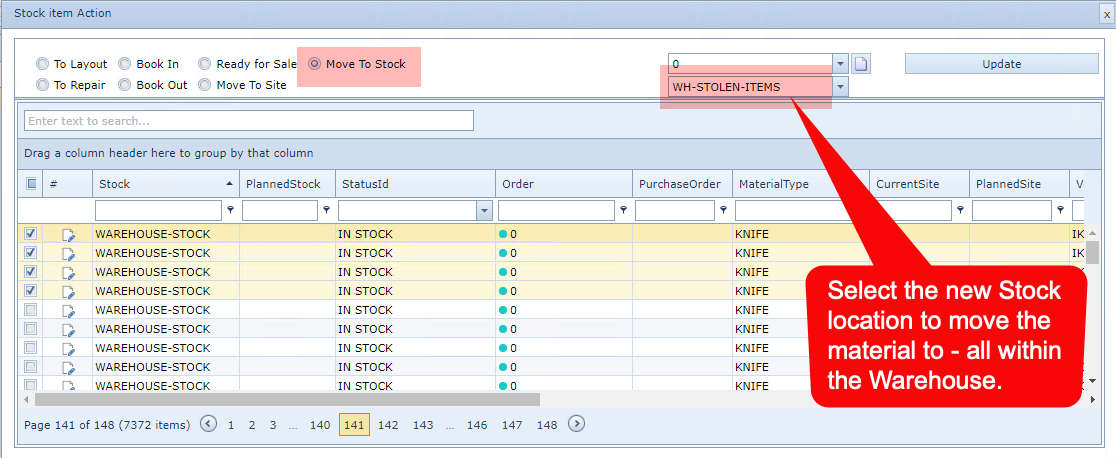Image resolution: width=1116 pixels, height=458 pixels.
Task: Click the Stock column header to sort
Action: tap(115, 184)
